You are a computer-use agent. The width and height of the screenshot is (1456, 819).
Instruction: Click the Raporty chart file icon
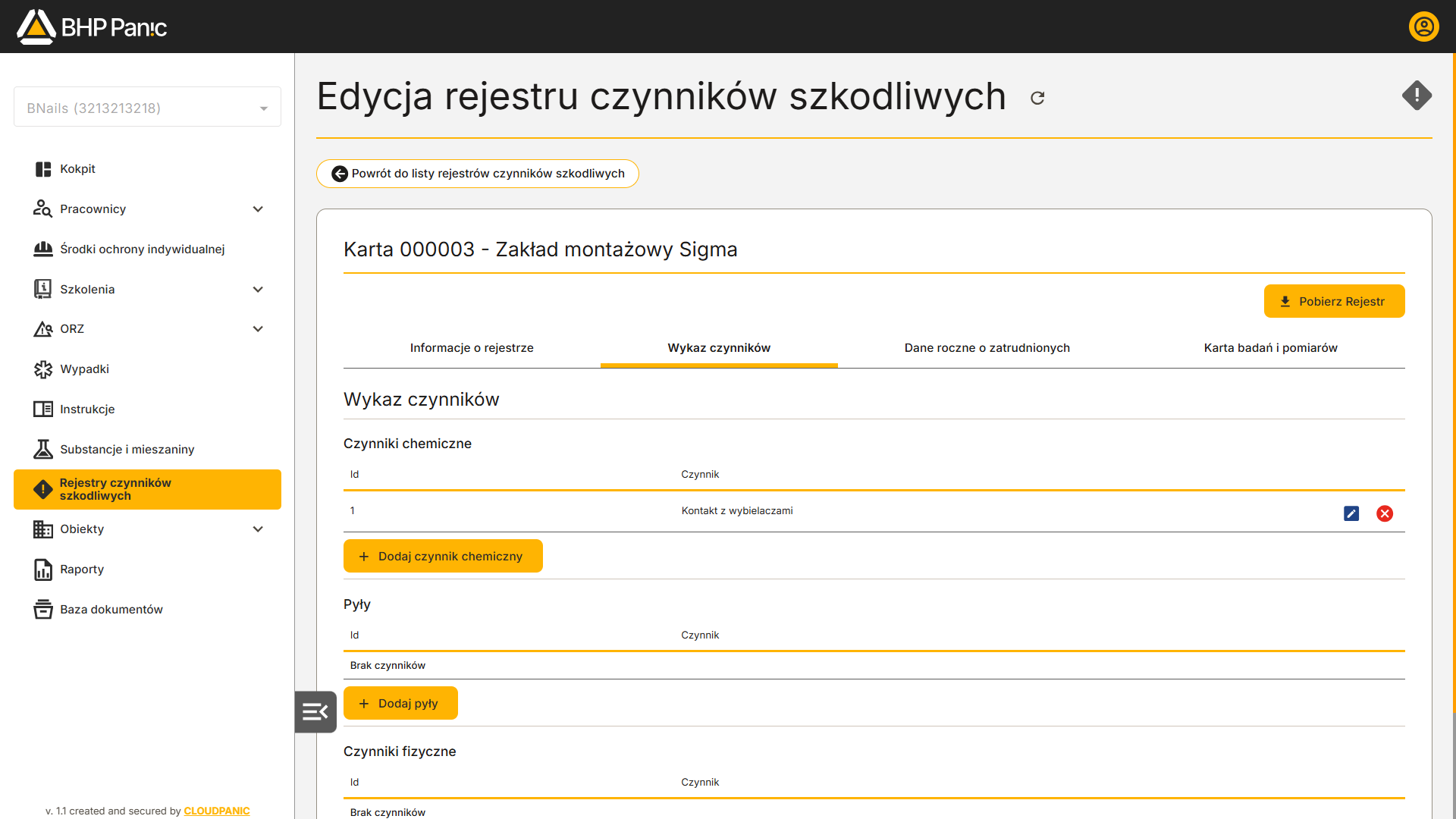[x=43, y=570]
